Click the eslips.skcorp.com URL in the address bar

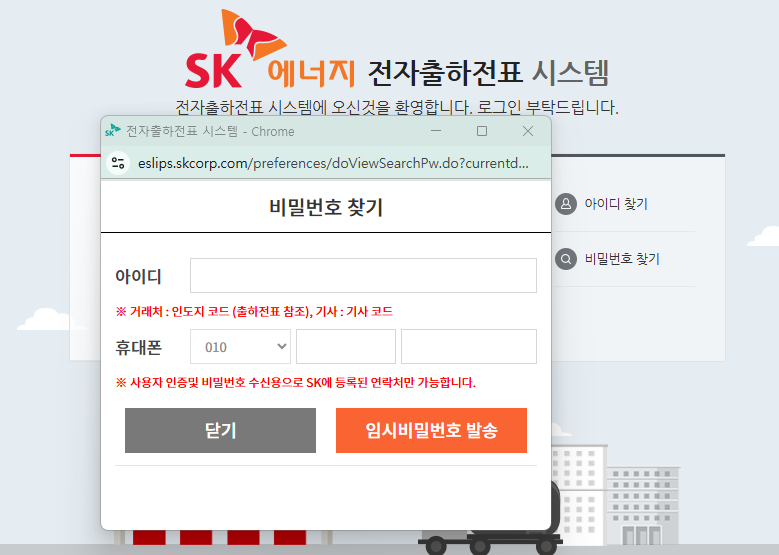tap(333, 163)
